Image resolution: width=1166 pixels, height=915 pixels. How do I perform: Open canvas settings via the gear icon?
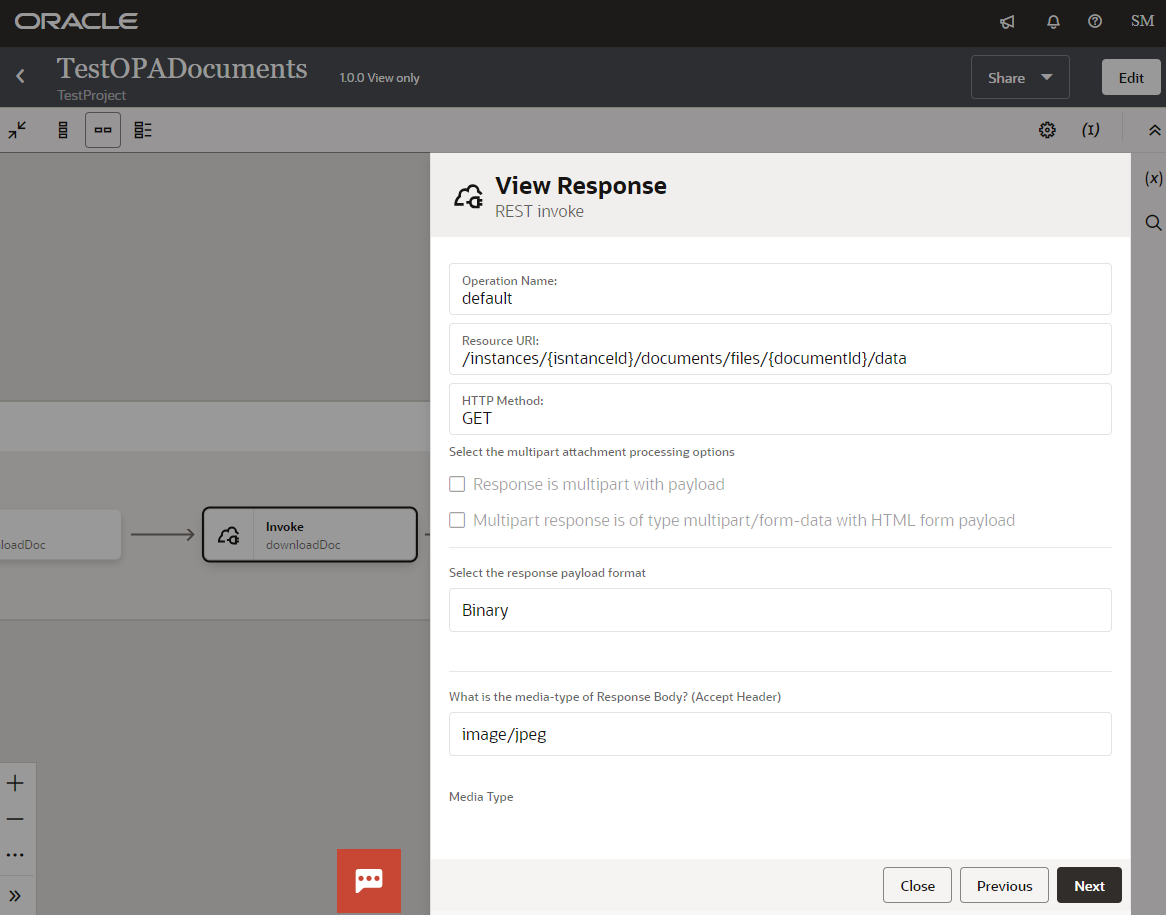(x=1047, y=129)
